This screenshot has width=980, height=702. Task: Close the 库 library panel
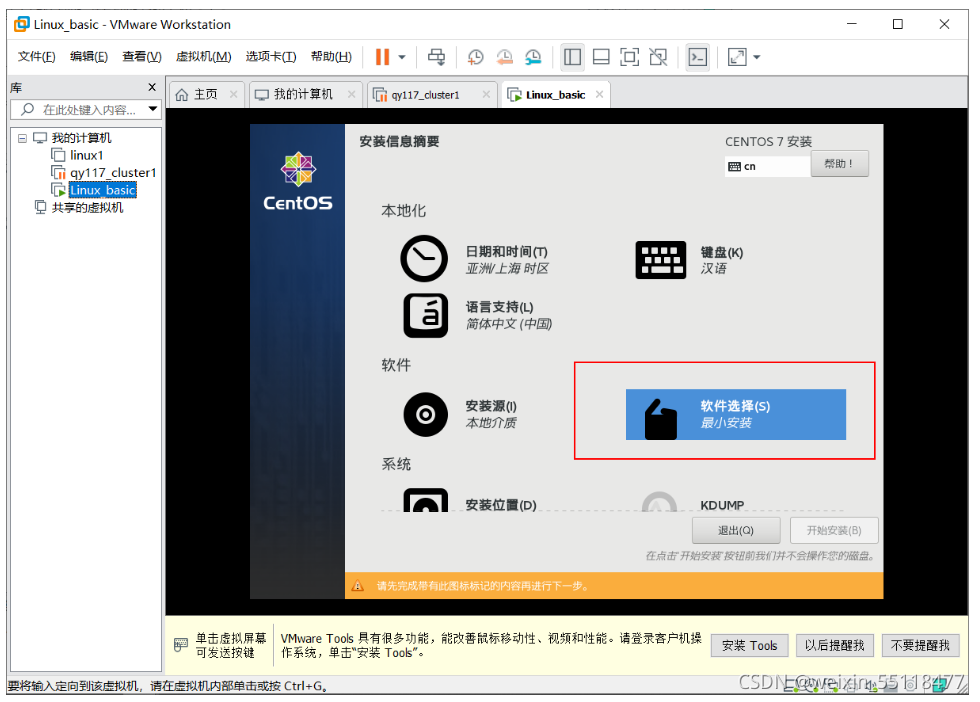(152, 87)
